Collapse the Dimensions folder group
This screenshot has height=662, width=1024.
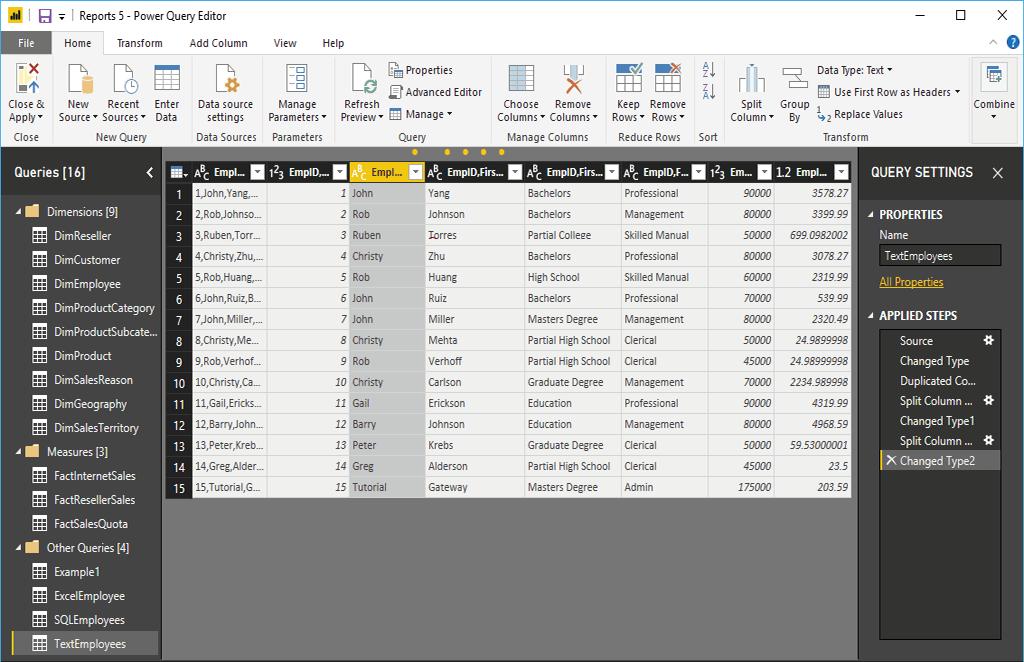point(17,212)
